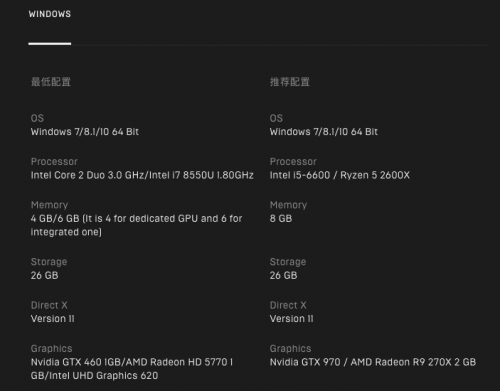This screenshot has width=500, height=391.
Task: Click recommended OS value Windows 7/8.1/10 64 Bit
Action: 324,132
